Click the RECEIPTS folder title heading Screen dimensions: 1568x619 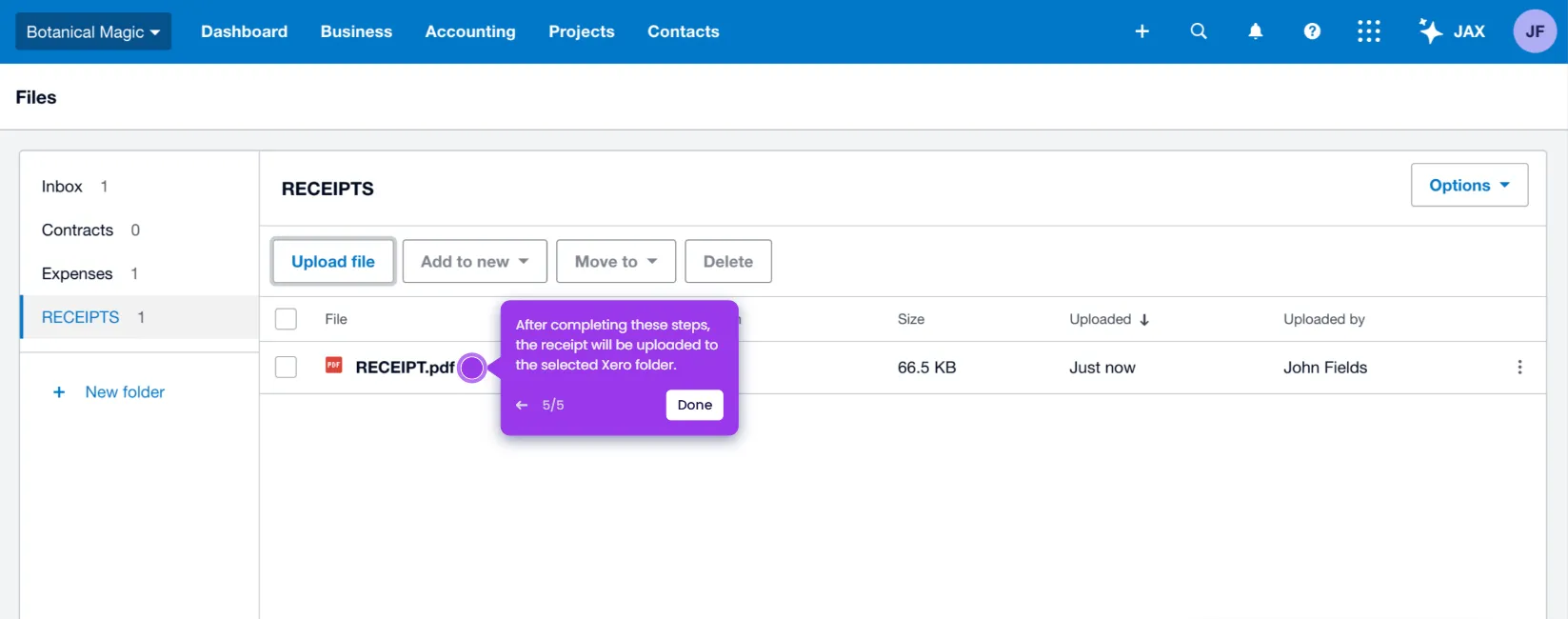tap(327, 189)
